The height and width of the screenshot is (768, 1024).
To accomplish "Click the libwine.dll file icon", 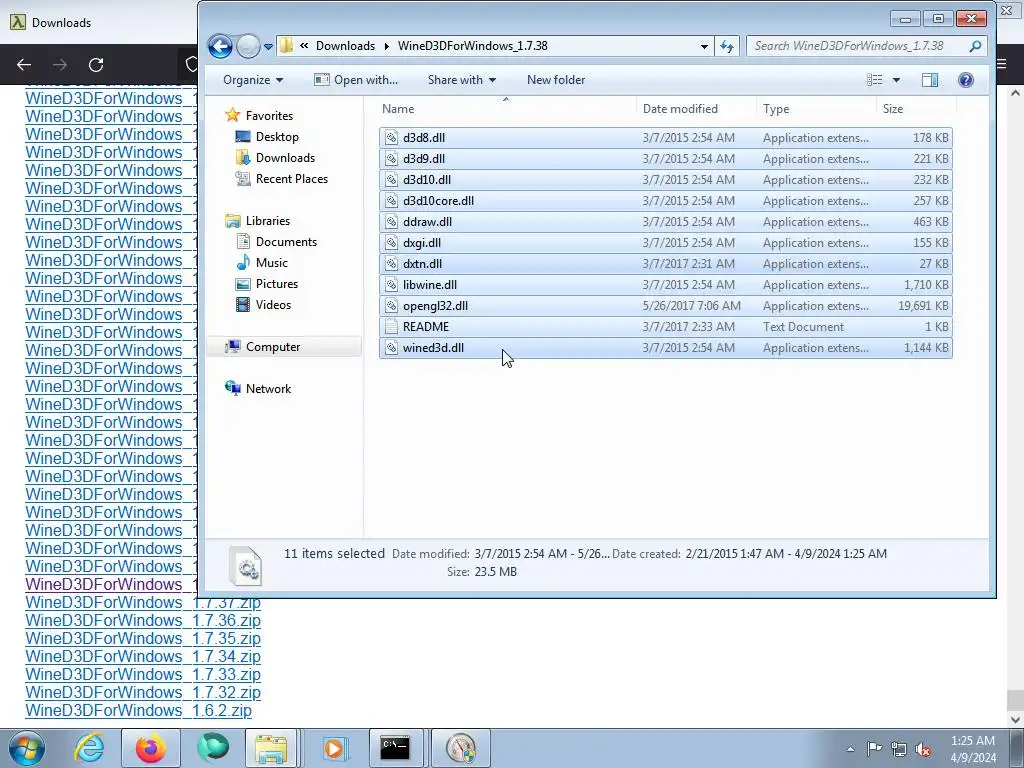I will pos(391,285).
